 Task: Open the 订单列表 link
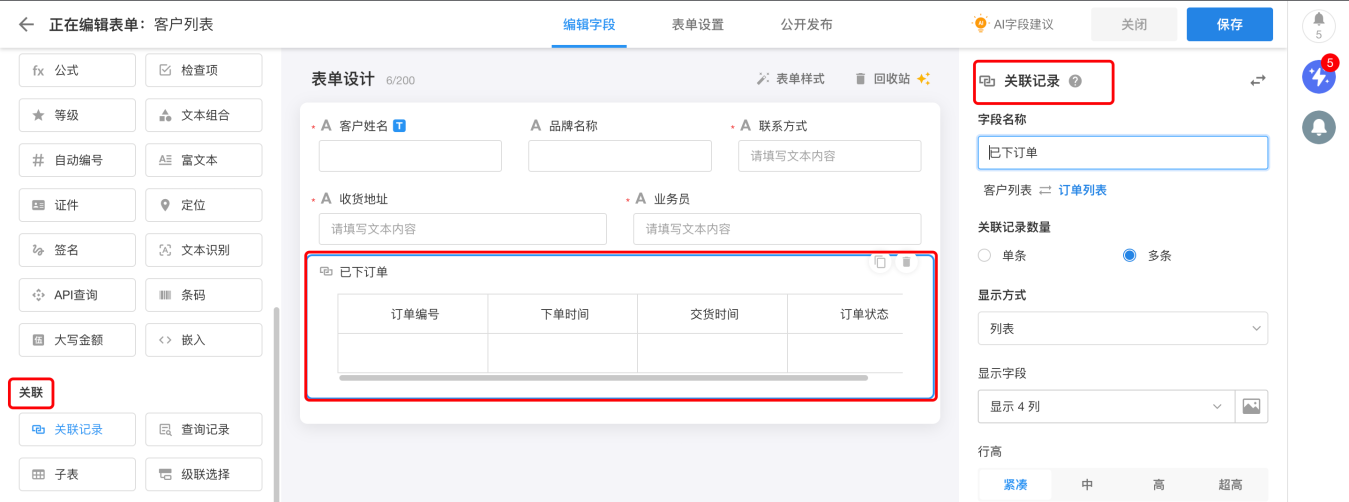(1082, 190)
